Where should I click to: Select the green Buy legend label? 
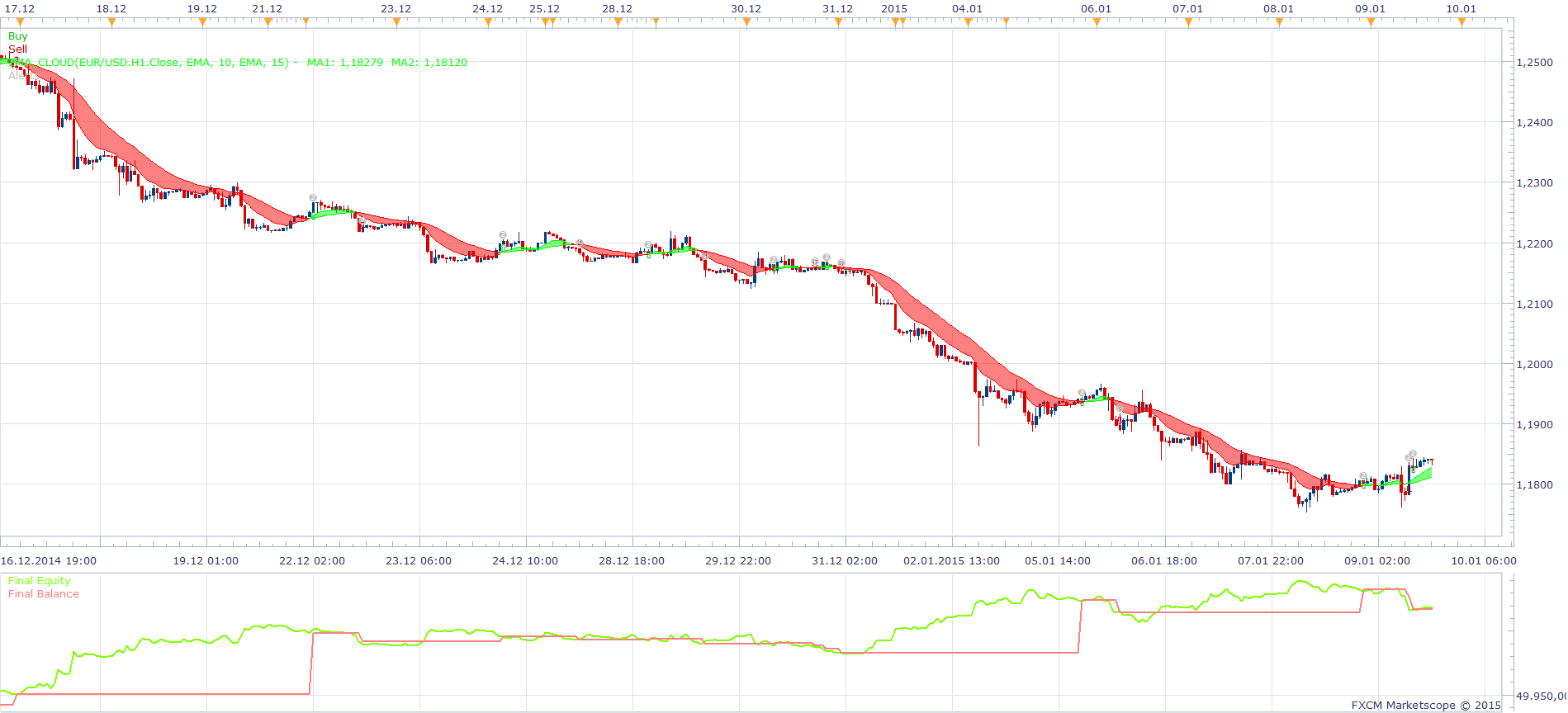pyautogui.click(x=17, y=36)
